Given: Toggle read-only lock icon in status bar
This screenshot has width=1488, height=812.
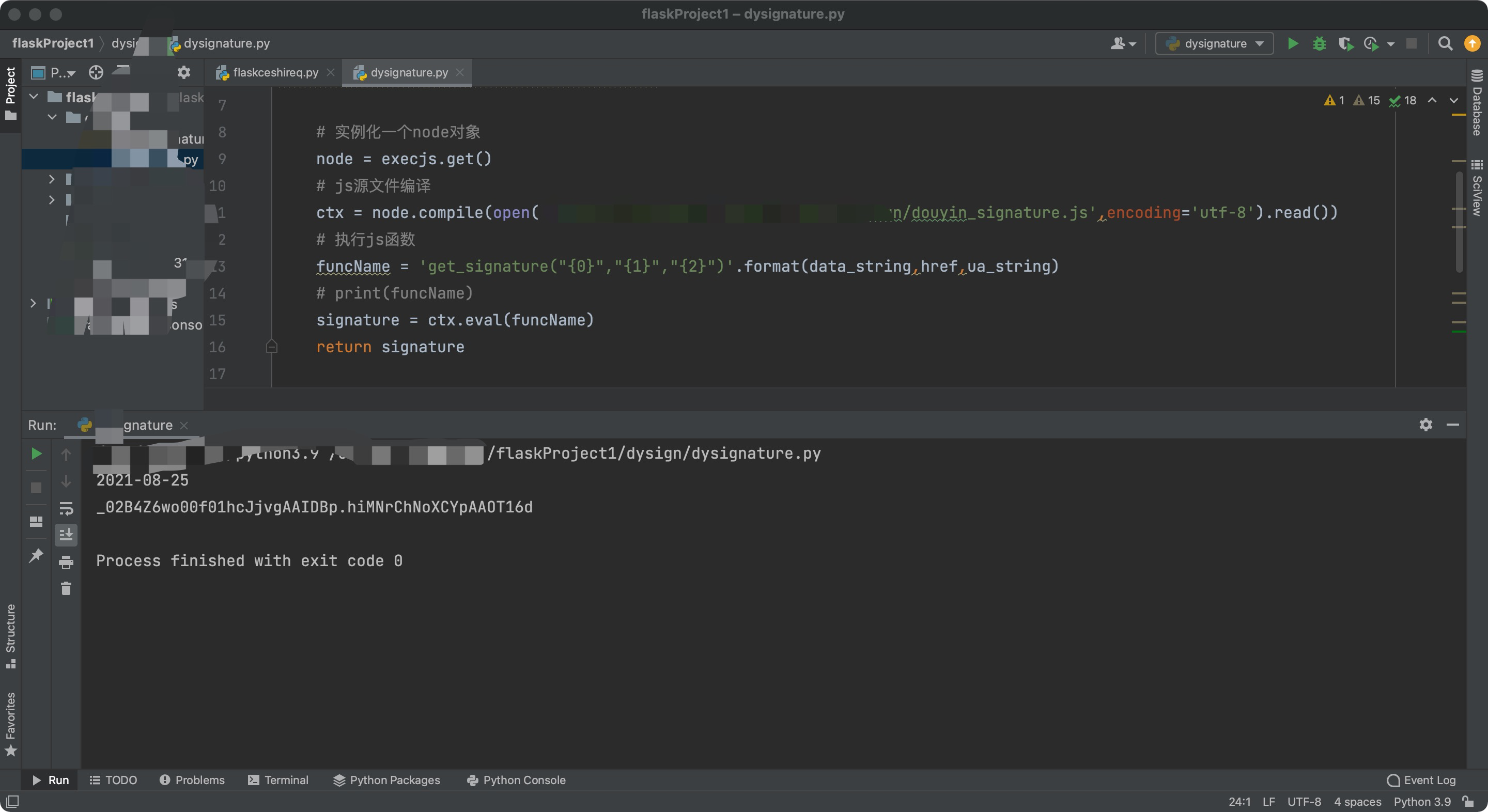Looking at the screenshot, I should [1468, 801].
